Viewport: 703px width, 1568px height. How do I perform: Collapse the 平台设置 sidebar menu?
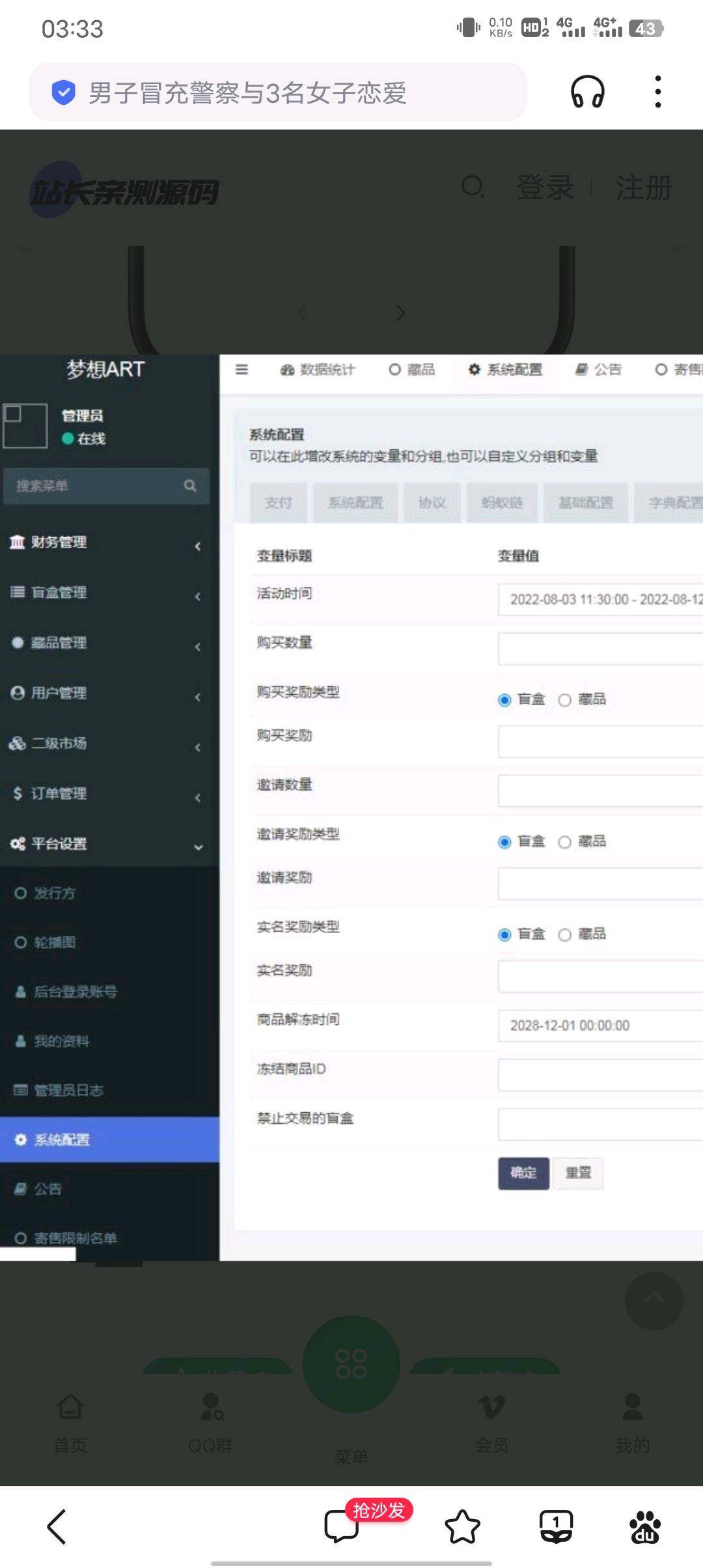pyautogui.click(x=104, y=845)
